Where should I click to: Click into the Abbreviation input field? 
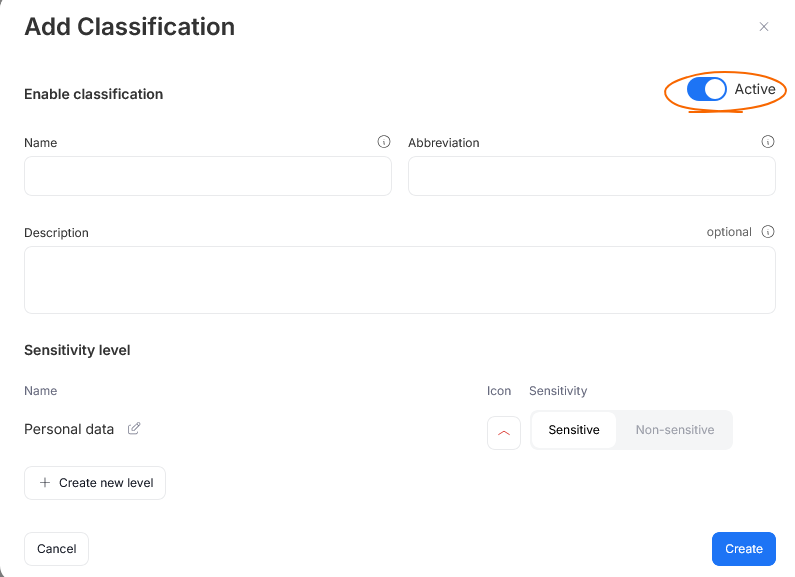592,176
